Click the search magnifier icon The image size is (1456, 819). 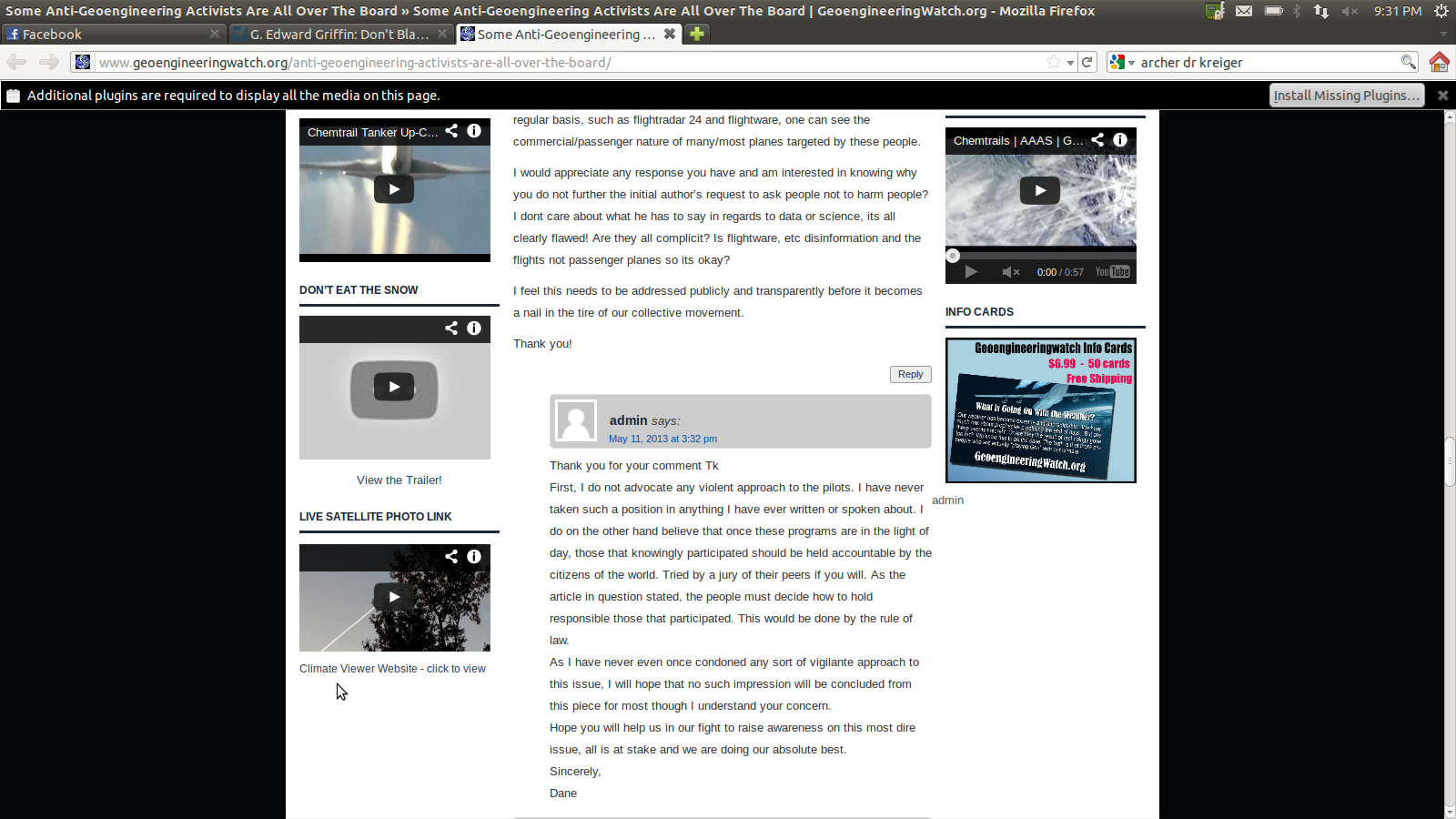[x=1408, y=62]
